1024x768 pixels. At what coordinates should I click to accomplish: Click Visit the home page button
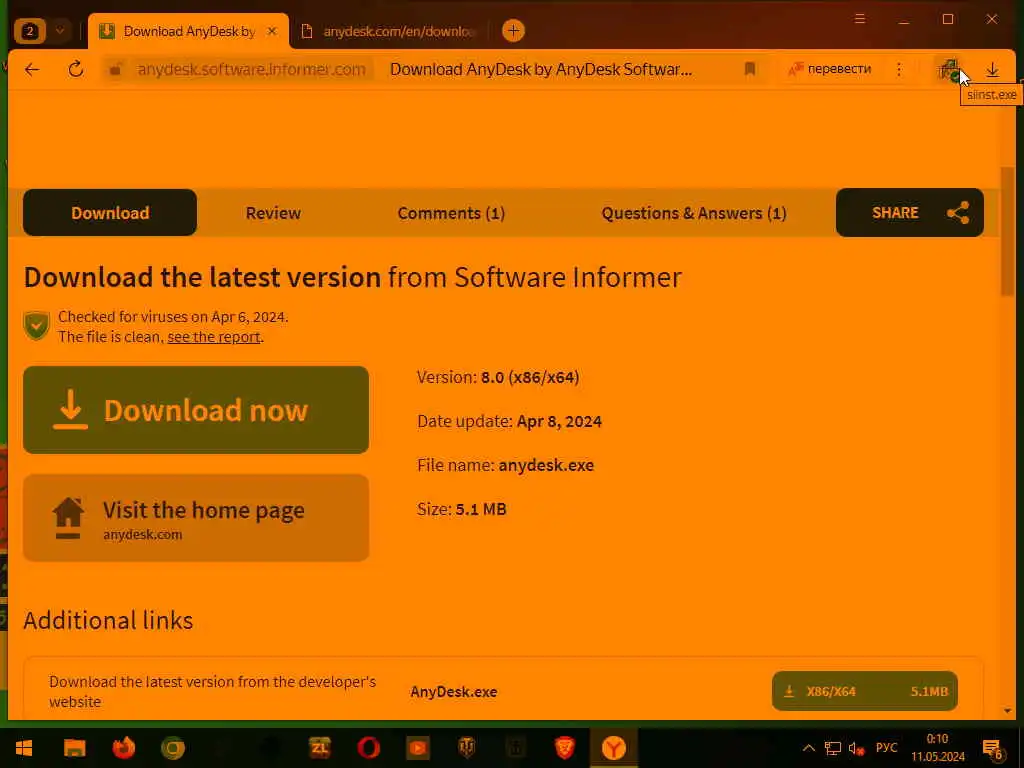coord(196,518)
